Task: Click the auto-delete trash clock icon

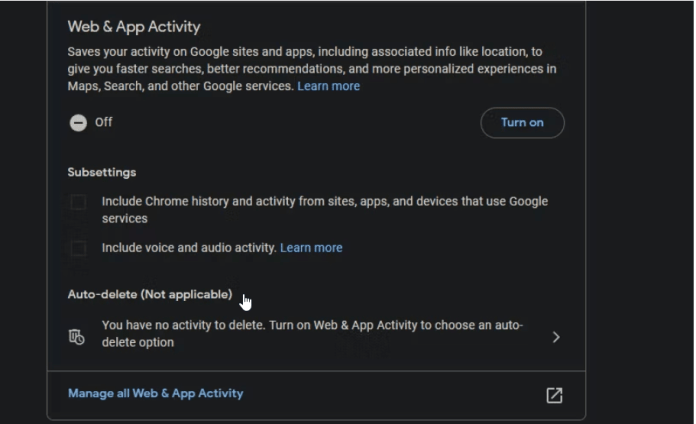Action: (x=77, y=336)
